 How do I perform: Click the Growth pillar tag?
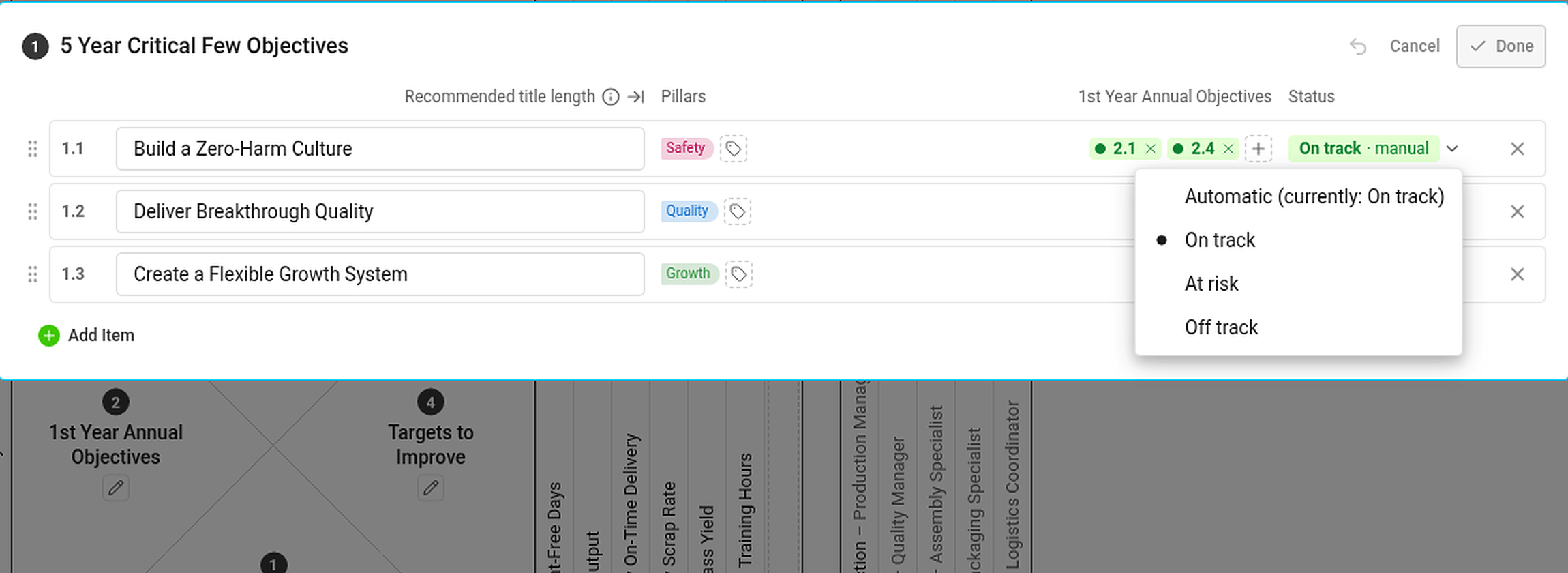[x=689, y=274]
